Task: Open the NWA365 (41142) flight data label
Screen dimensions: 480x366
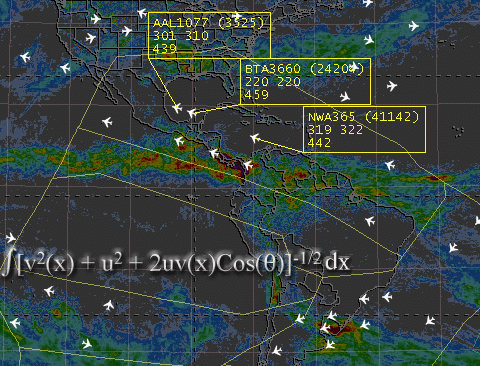Action: point(364,129)
